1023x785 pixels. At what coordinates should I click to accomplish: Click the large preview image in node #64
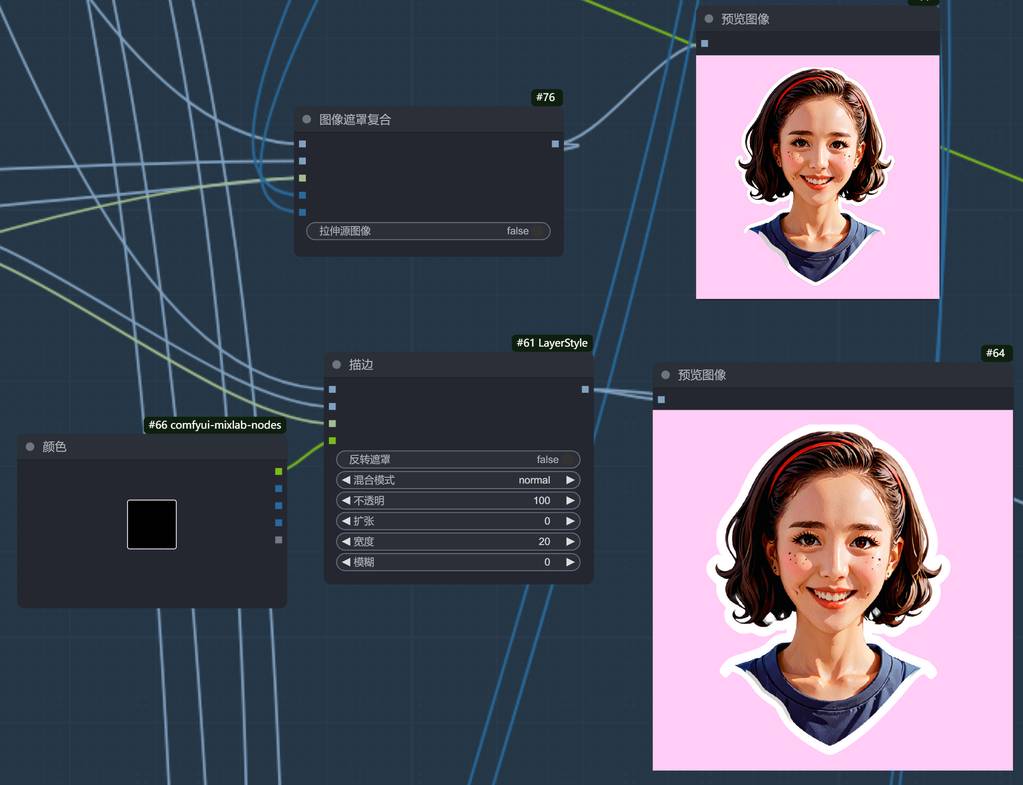pos(832,590)
